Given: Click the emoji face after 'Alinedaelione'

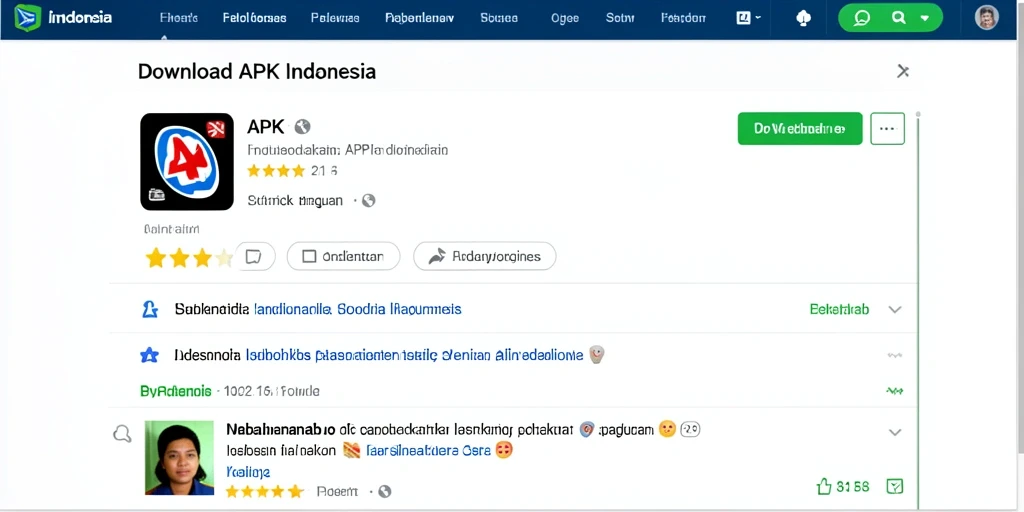Looking at the screenshot, I should [596, 355].
